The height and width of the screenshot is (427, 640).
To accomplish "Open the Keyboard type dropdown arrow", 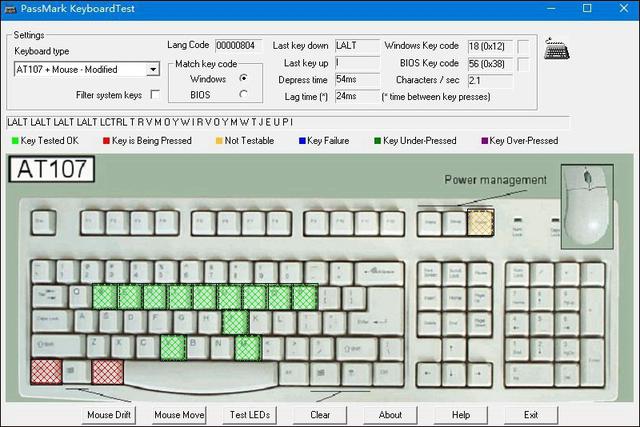I will click(x=153, y=69).
